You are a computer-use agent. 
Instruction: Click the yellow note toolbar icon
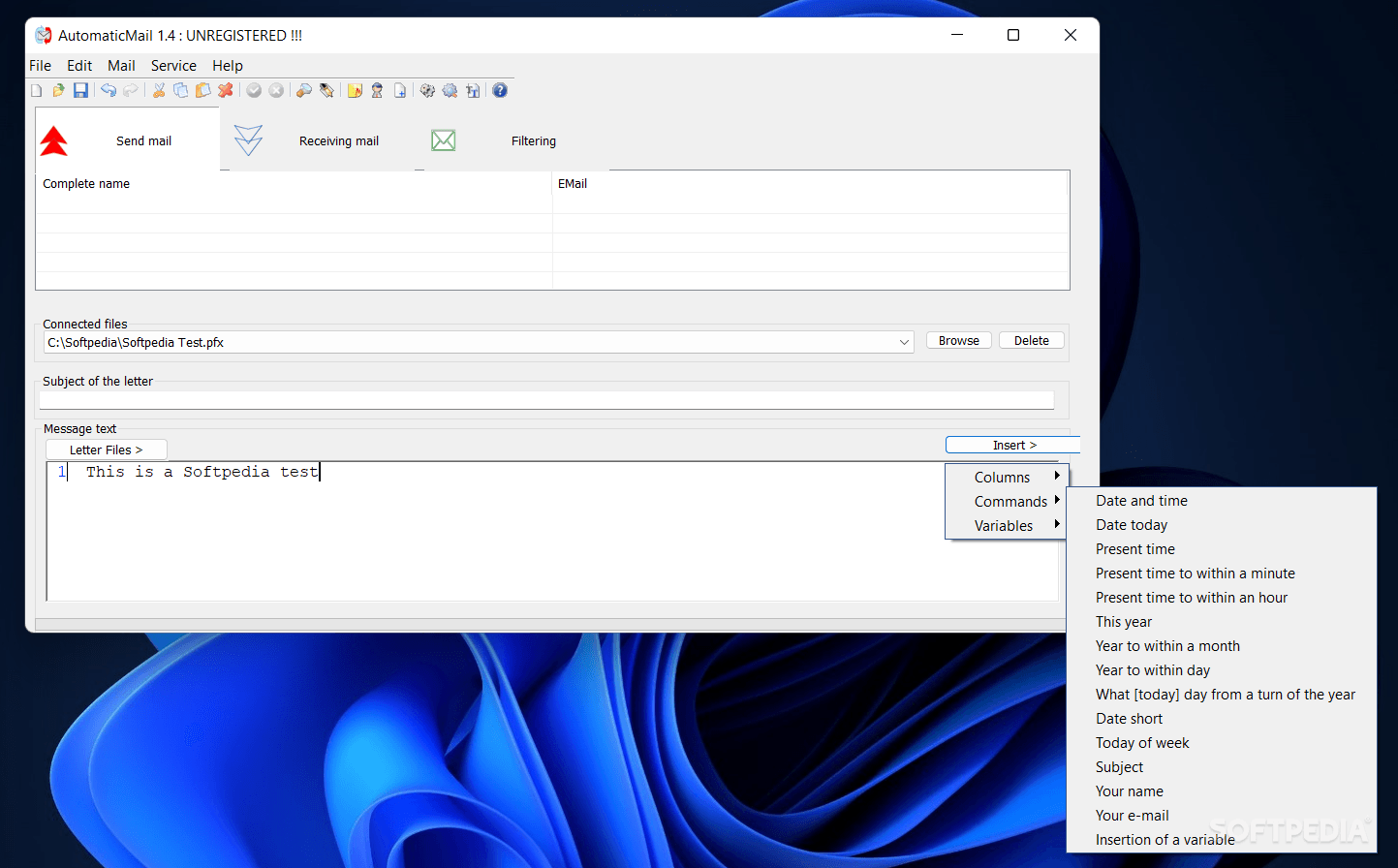point(355,90)
